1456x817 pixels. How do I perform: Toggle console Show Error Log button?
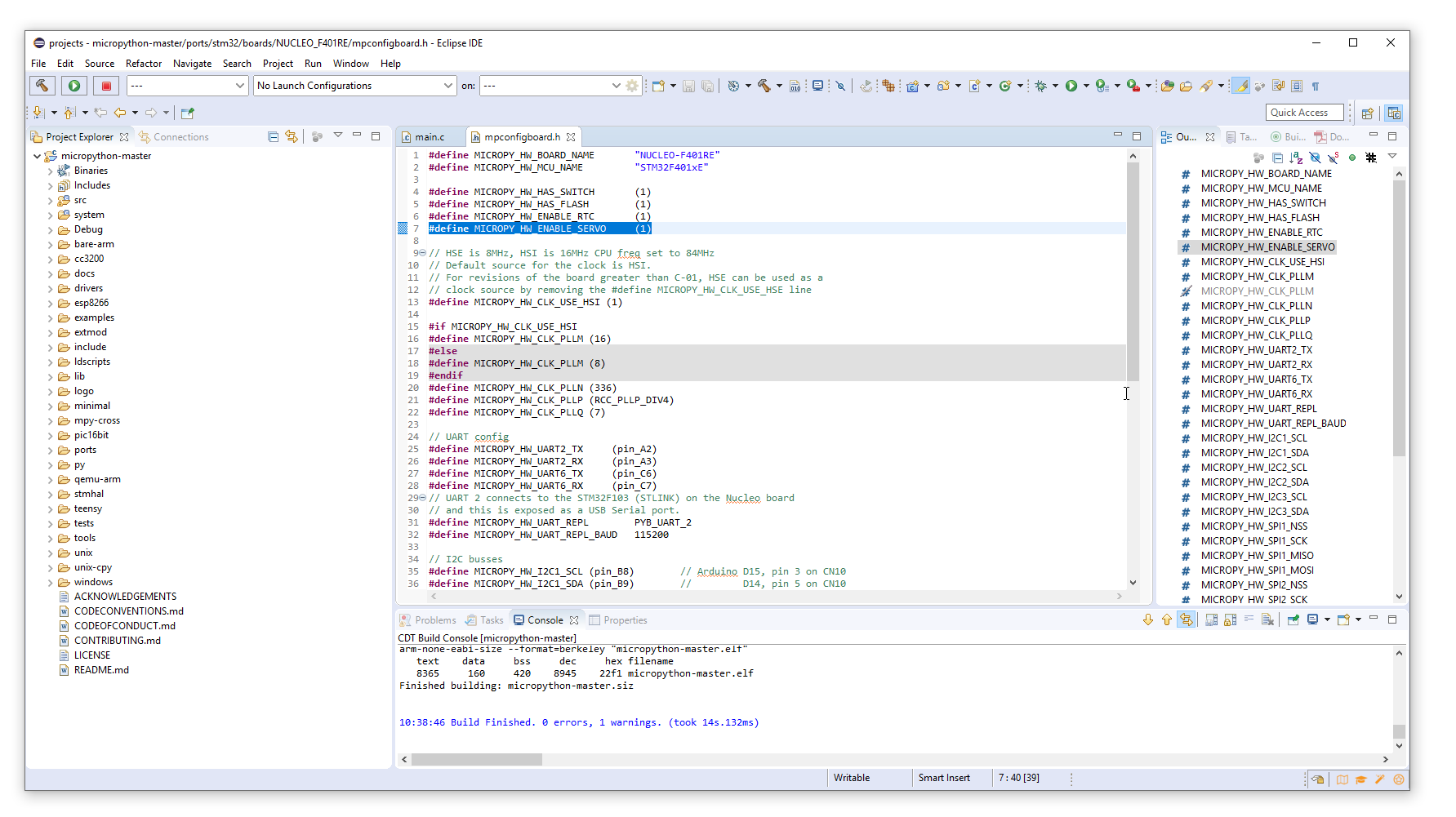point(1186,619)
